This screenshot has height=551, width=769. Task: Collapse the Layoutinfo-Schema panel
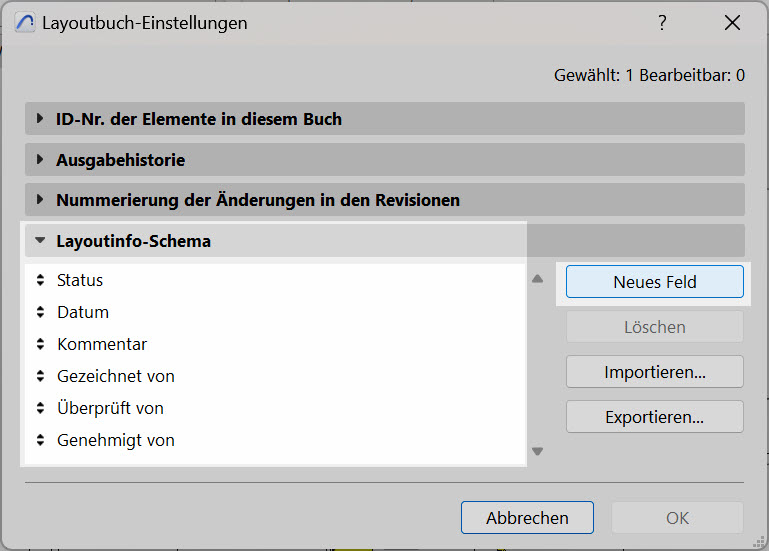pos(385,241)
